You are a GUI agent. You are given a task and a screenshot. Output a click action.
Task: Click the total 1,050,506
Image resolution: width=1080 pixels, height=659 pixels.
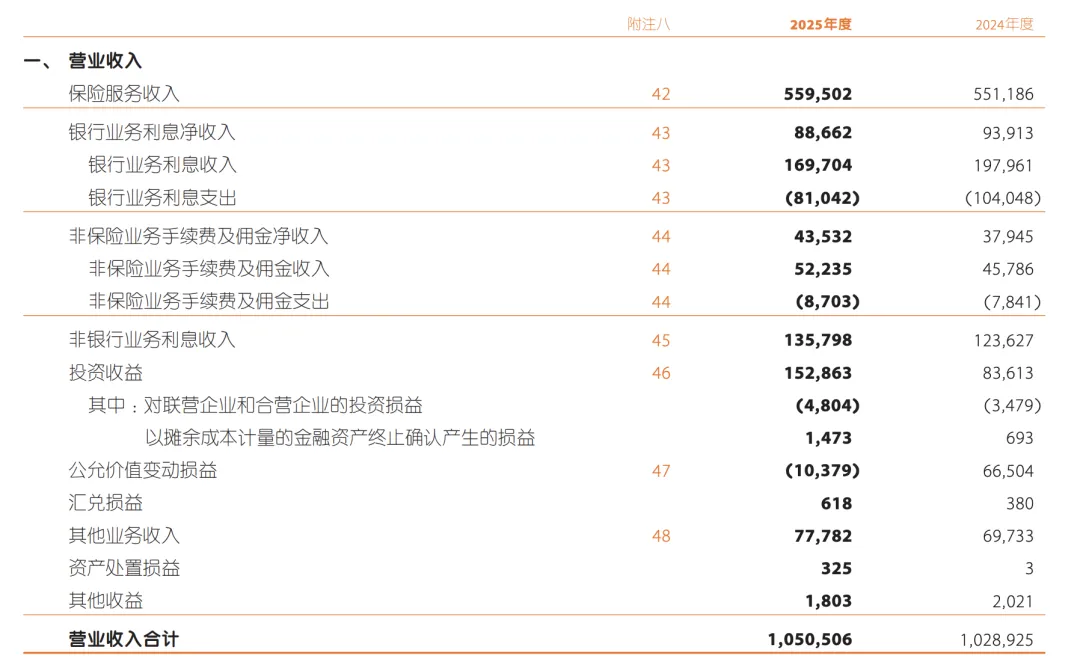pos(809,640)
